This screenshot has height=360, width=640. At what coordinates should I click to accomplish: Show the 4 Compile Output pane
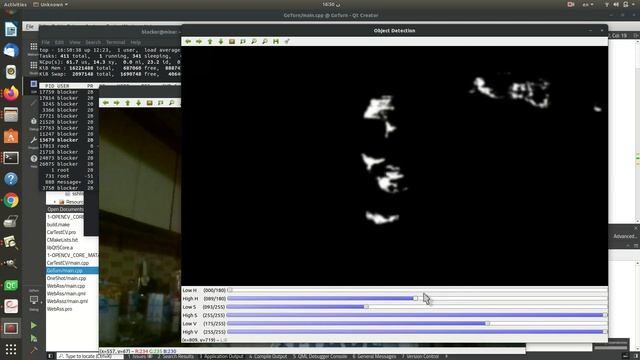tap(268, 356)
